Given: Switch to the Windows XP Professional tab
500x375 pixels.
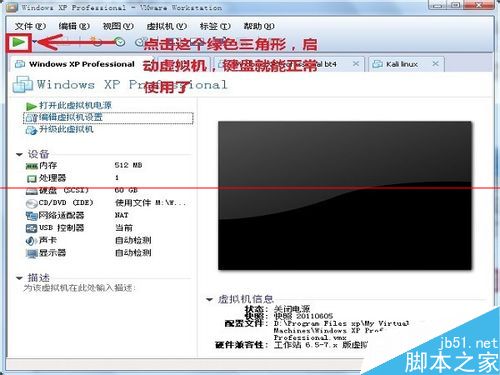Looking at the screenshot, I should click(x=82, y=64).
